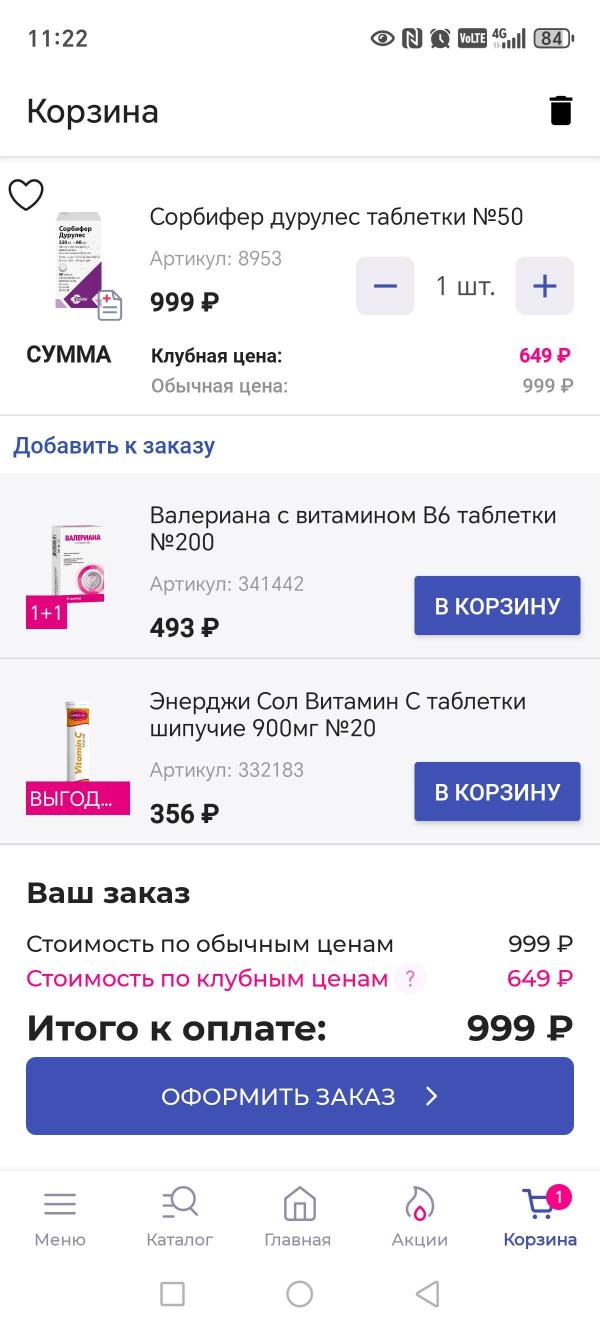The width and height of the screenshot is (600, 1325).
Task: Increase quantity with the plus button
Action: click(x=544, y=286)
